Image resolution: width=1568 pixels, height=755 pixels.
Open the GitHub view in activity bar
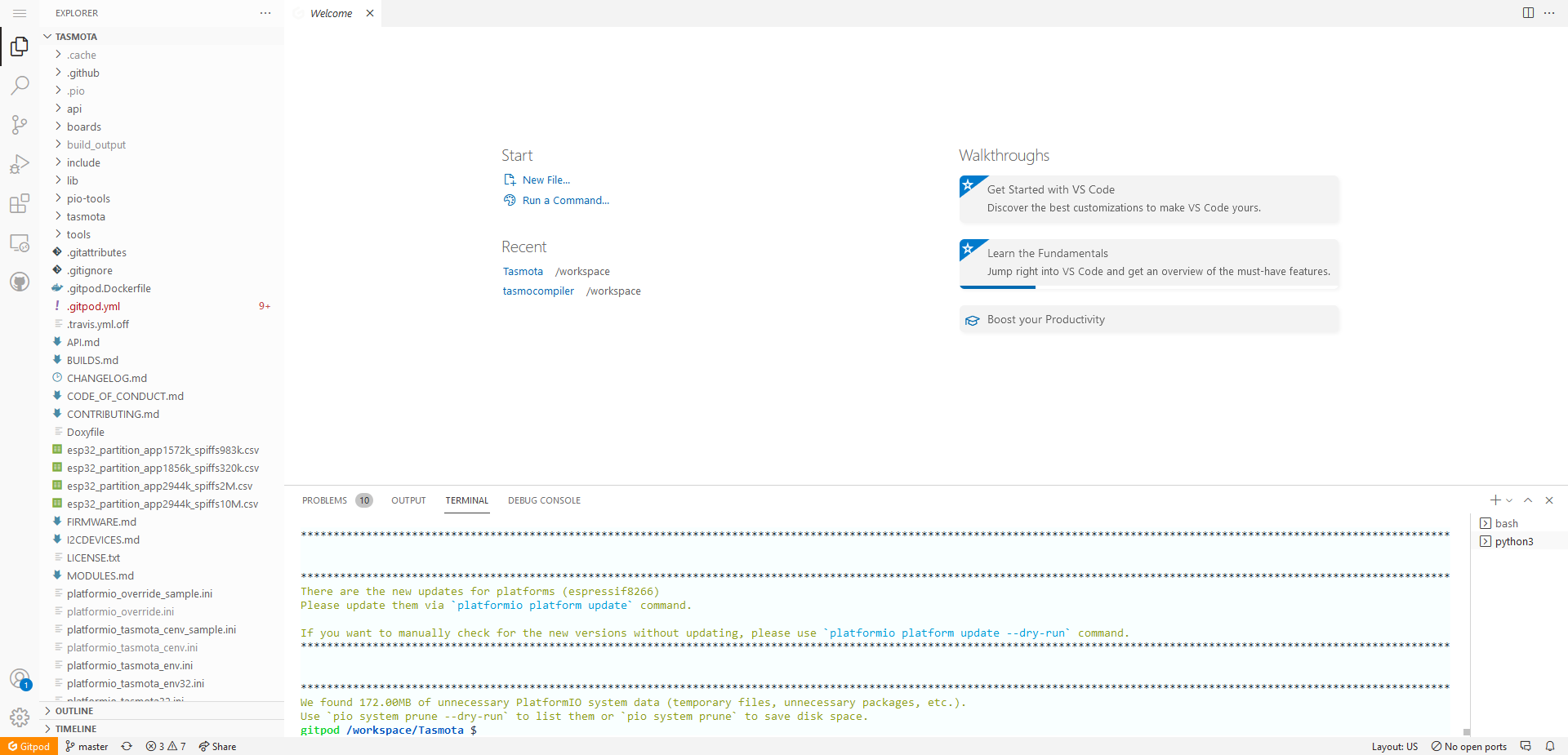pyautogui.click(x=20, y=282)
